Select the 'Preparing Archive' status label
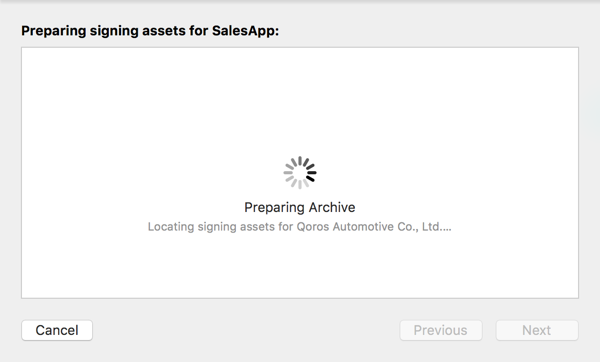The width and height of the screenshot is (600, 362). tap(300, 207)
